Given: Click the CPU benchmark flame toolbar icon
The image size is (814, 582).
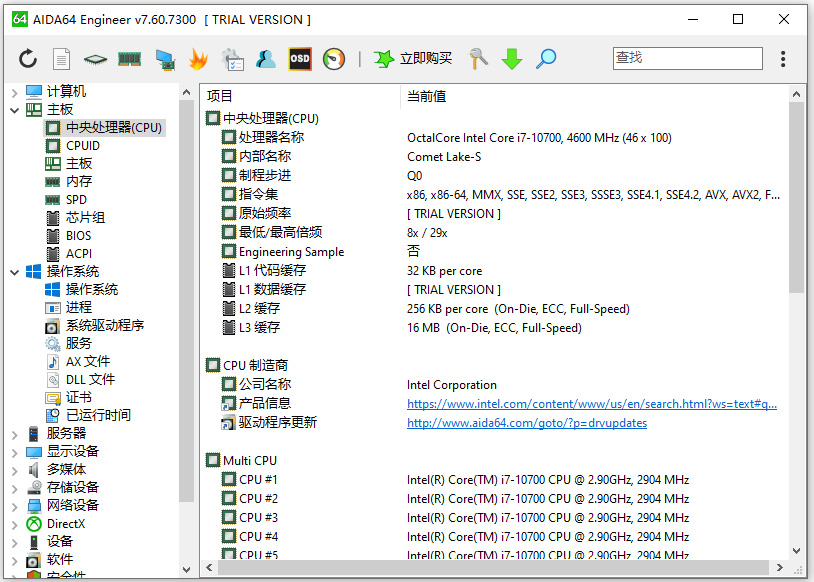Looking at the screenshot, I should click(199, 58).
